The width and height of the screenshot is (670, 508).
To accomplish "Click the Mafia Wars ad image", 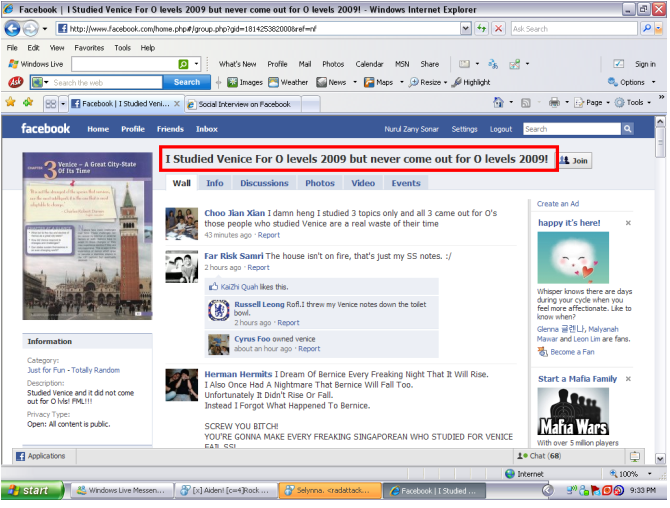I will click(573, 411).
